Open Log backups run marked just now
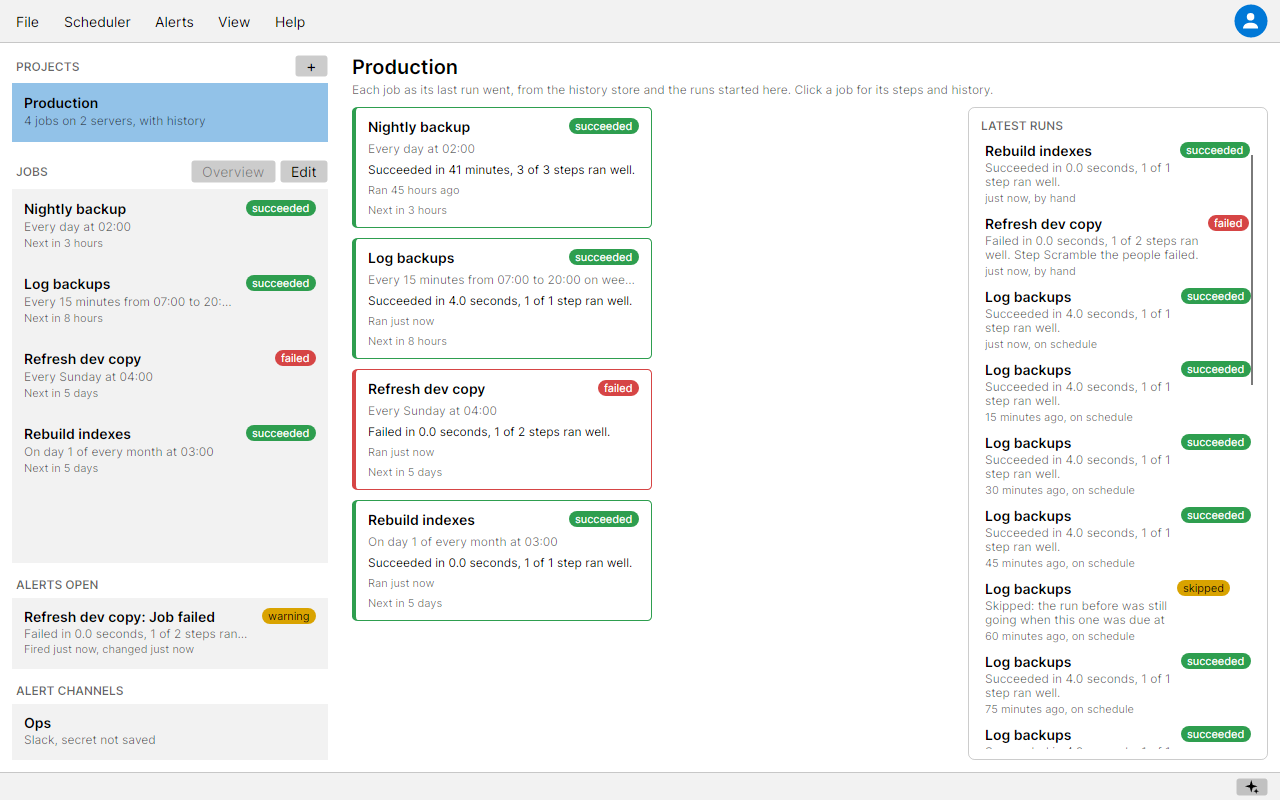The image size is (1280, 800). tap(1115, 320)
